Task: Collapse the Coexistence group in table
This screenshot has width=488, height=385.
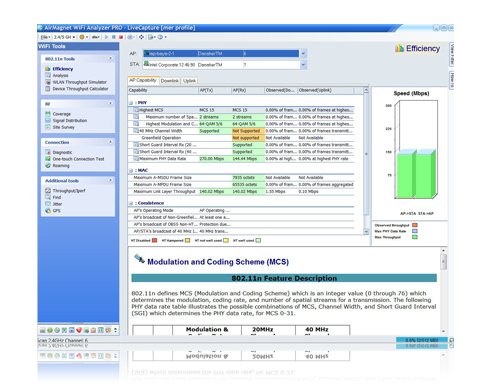Action: [131, 203]
